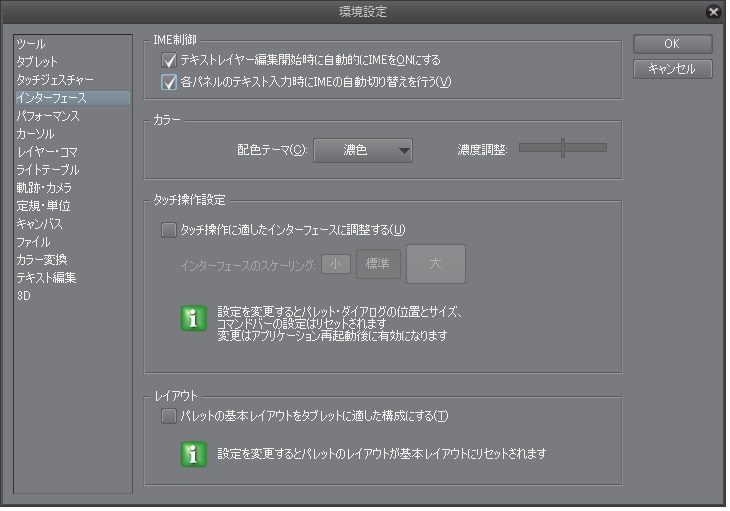Open the 配色テーマ dropdown showing 濃色
The width and height of the screenshot is (730, 511).
tap(363, 150)
